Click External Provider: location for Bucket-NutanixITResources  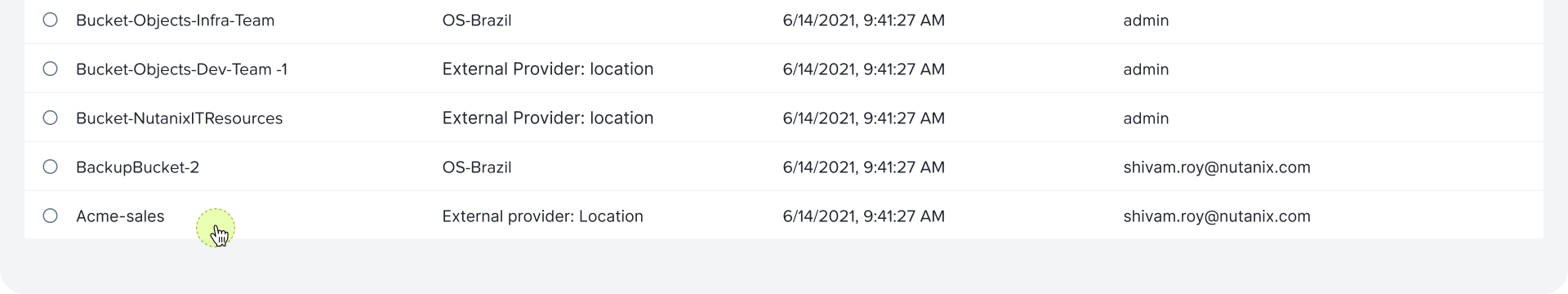pyautogui.click(x=548, y=118)
